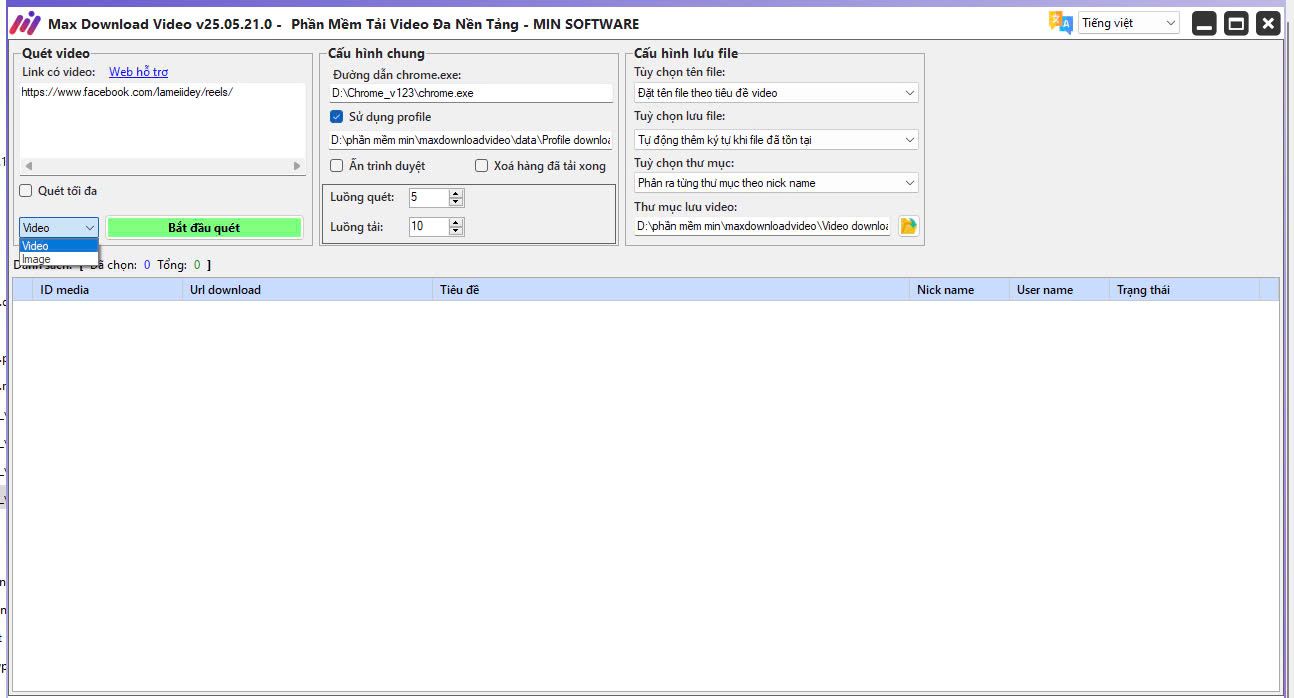Screen dimensions: 1294x698
Task: Decrease Luồng tải value with down arrow
Action: (x=456, y=231)
